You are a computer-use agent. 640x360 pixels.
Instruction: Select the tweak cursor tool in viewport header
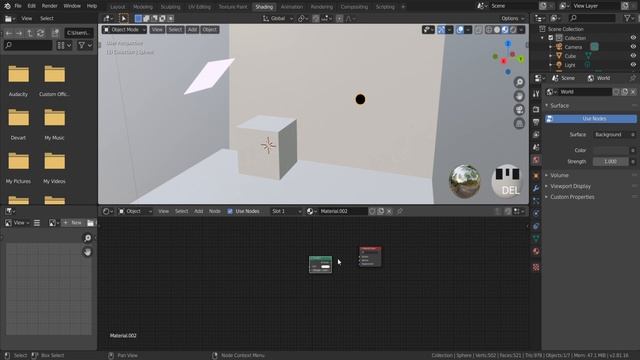[x=123, y=18]
